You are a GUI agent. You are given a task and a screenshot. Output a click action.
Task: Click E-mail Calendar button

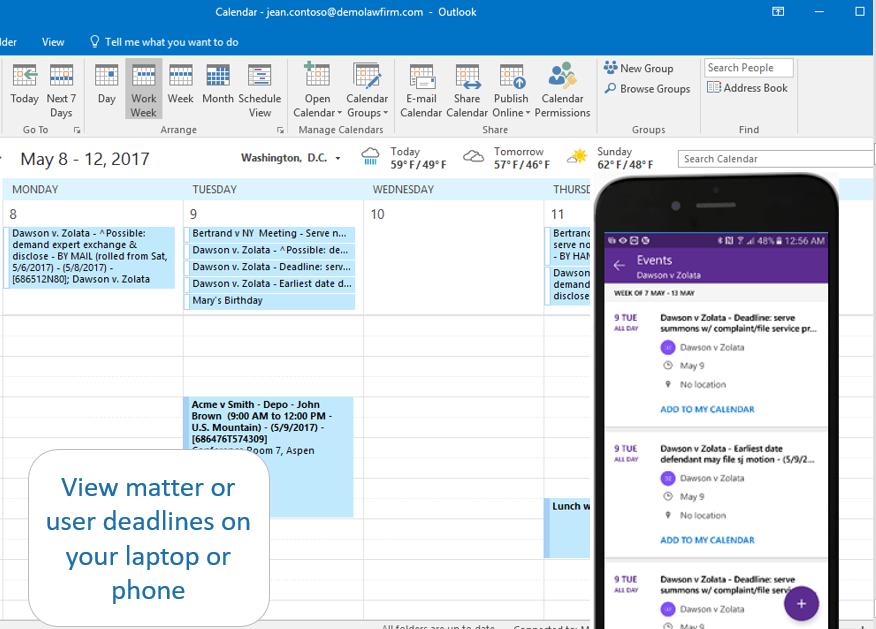421,90
